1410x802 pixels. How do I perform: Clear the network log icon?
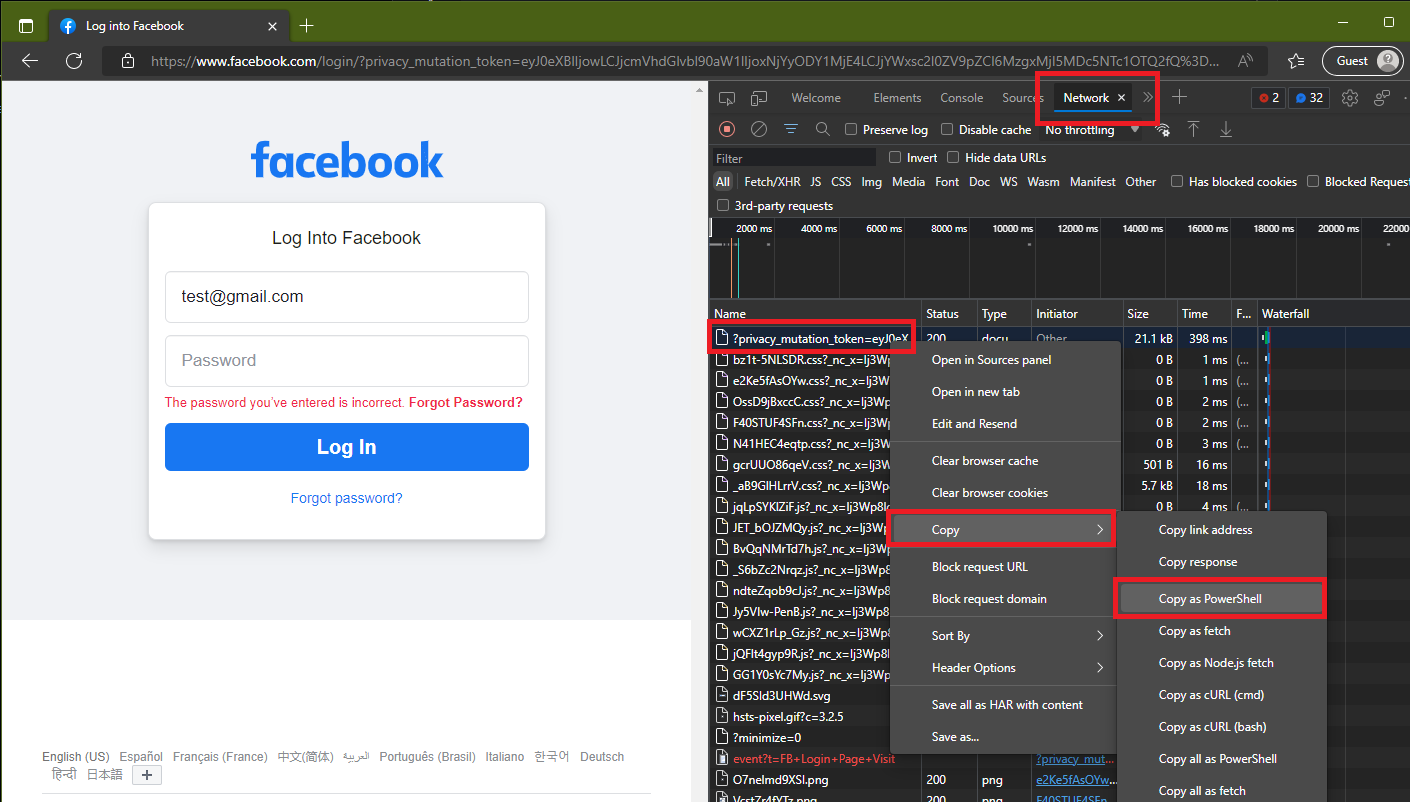click(x=759, y=129)
